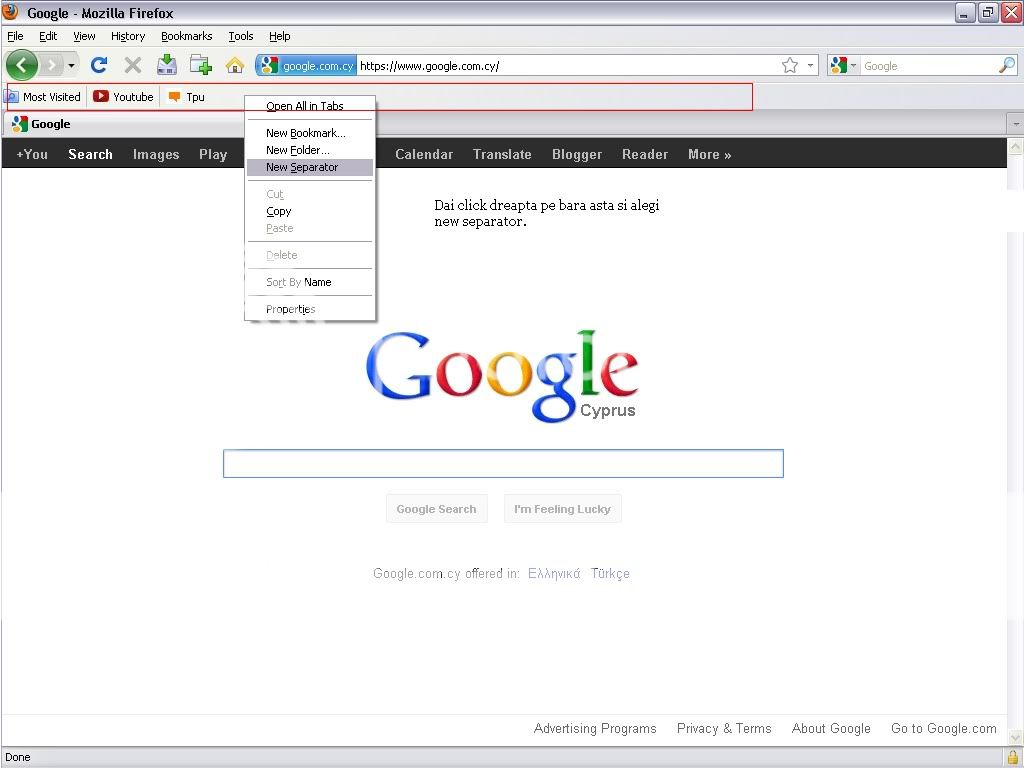Switch language to Türkçe

click(x=610, y=573)
